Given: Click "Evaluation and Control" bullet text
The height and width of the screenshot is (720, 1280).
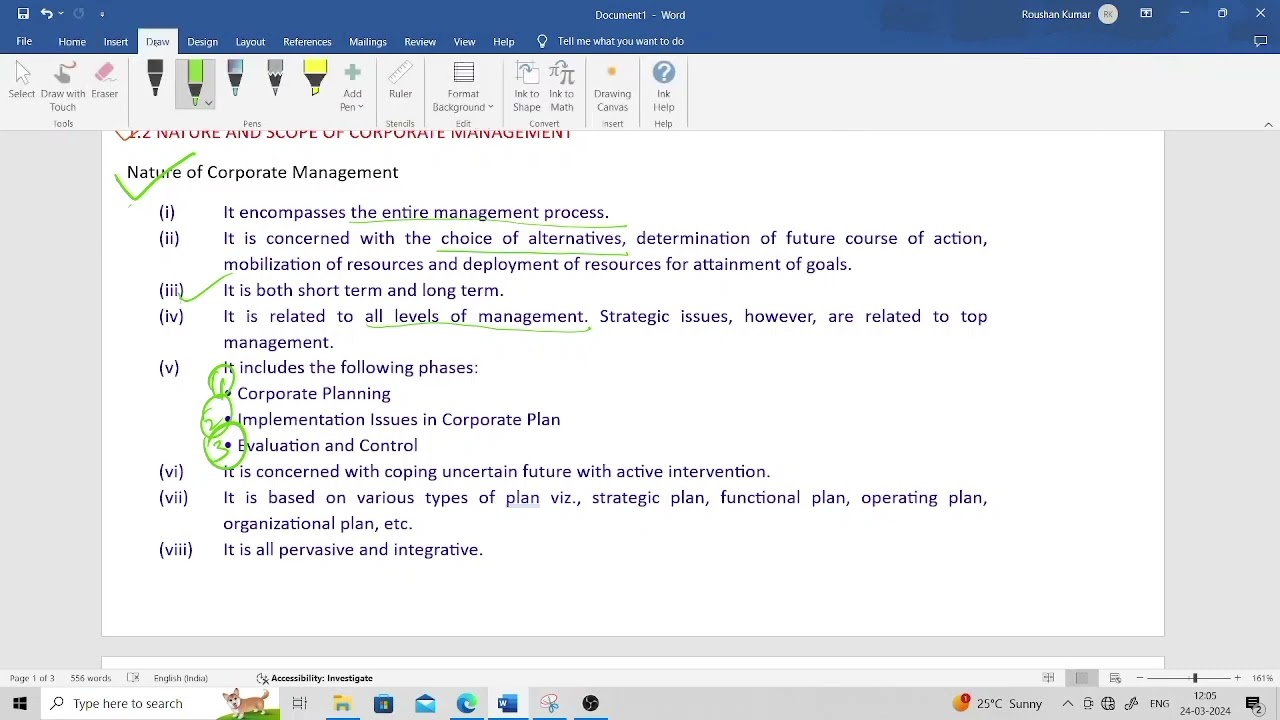Looking at the screenshot, I should pos(327,446).
